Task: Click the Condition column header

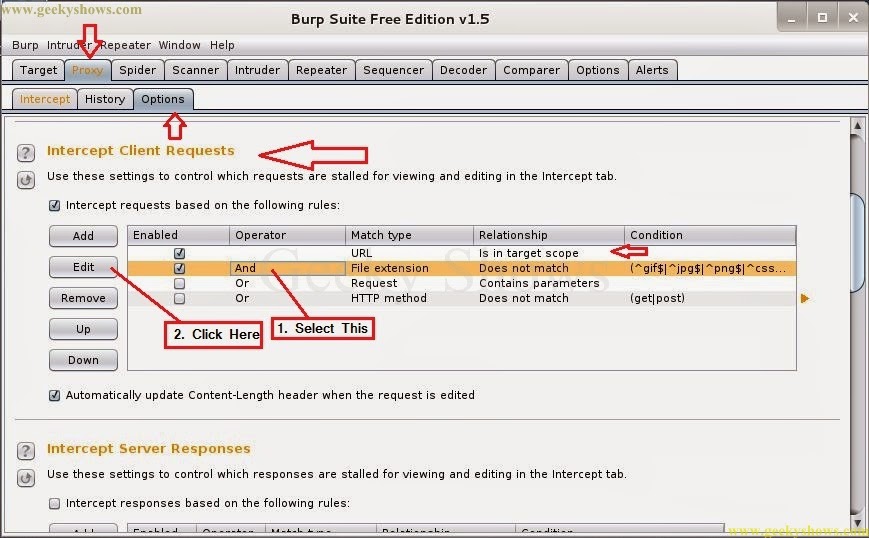Action: coord(710,235)
